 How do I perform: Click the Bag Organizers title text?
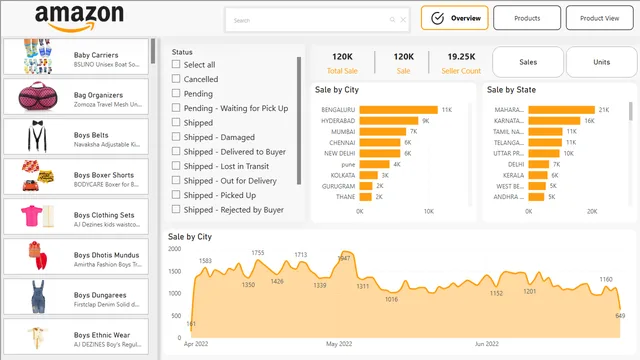[98, 95]
